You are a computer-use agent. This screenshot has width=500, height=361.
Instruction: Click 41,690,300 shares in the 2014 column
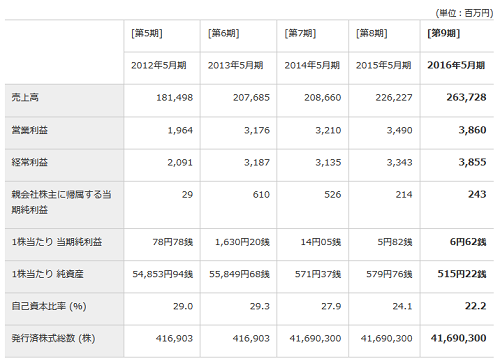pos(315,339)
